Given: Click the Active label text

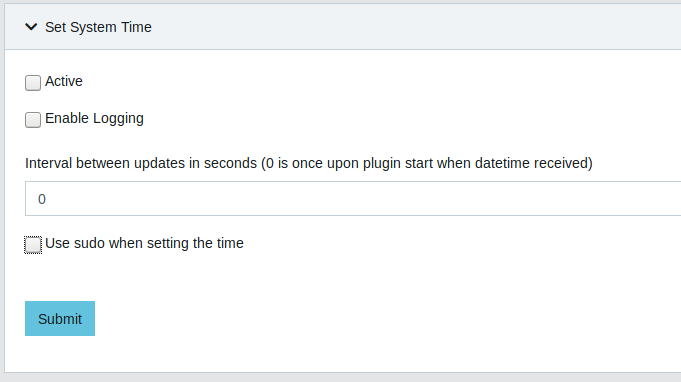Looking at the screenshot, I should 64,81.
